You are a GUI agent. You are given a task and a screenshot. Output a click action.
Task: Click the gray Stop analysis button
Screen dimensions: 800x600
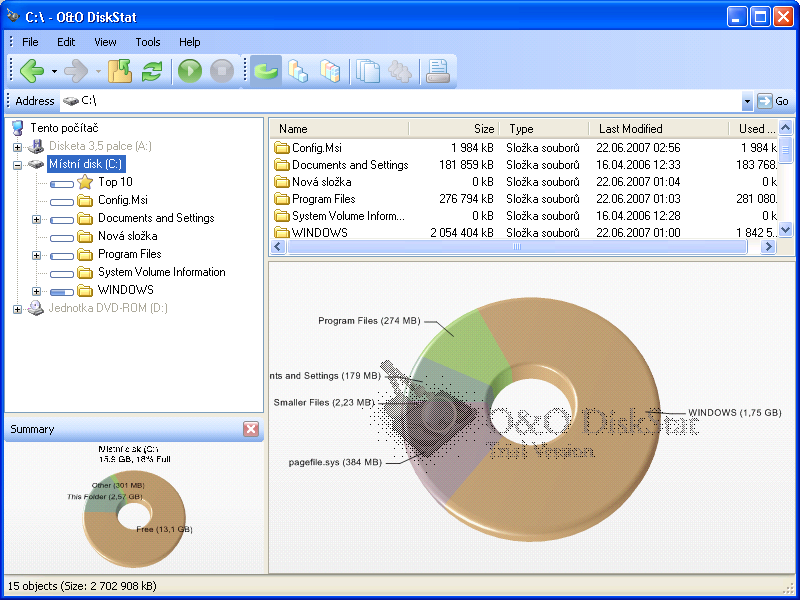coord(222,71)
